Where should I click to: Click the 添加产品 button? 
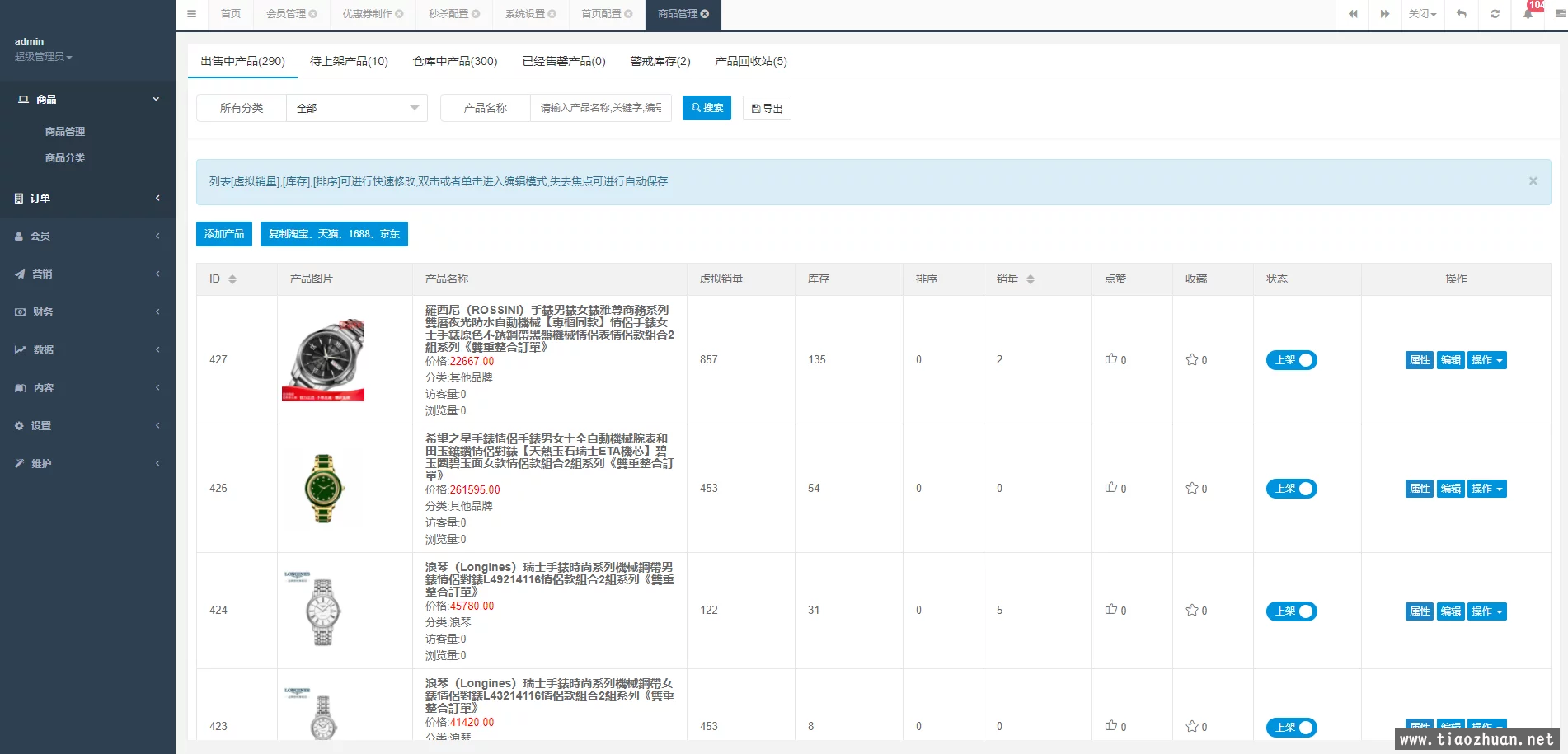pyautogui.click(x=224, y=234)
